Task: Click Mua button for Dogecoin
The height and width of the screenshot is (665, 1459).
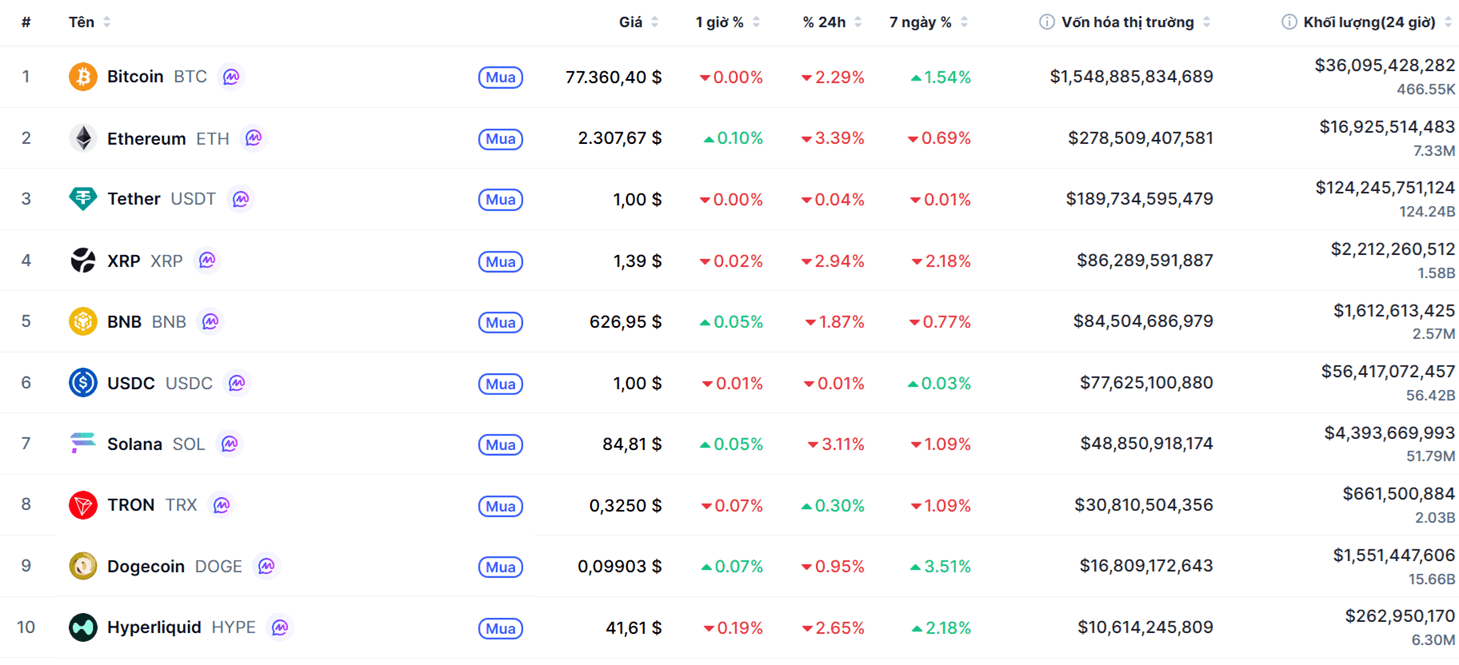Action: click(x=500, y=567)
